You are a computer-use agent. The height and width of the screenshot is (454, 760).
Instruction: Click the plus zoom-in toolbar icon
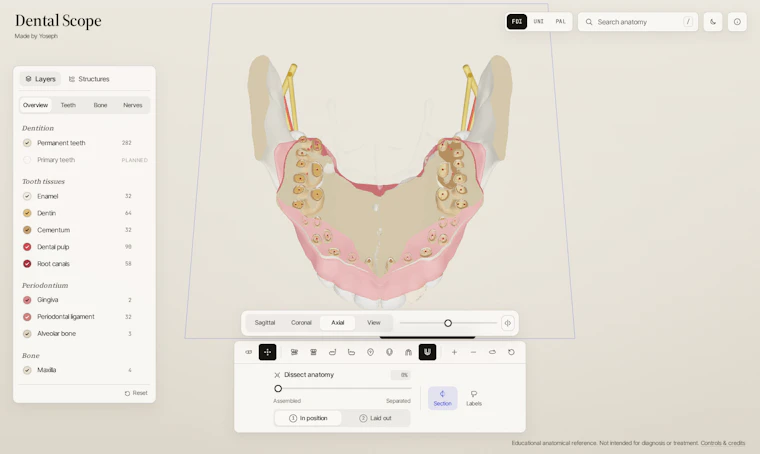[454, 352]
